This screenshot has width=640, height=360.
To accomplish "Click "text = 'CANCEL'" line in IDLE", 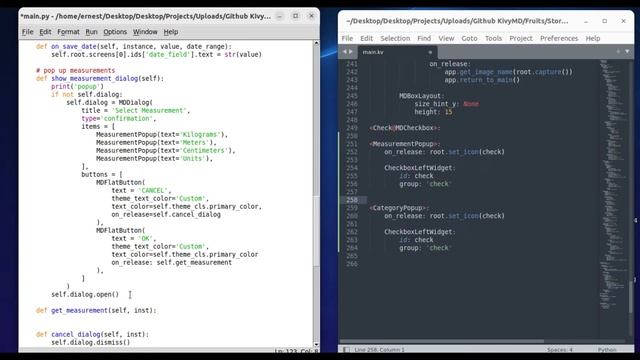I will (x=141, y=191).
